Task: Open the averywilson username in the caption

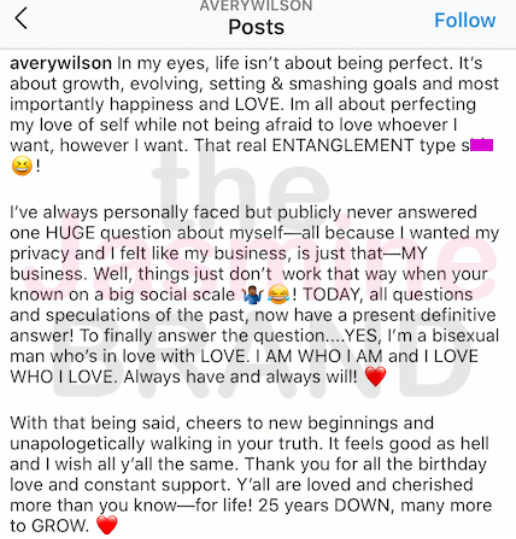Action: click(61, 63)
